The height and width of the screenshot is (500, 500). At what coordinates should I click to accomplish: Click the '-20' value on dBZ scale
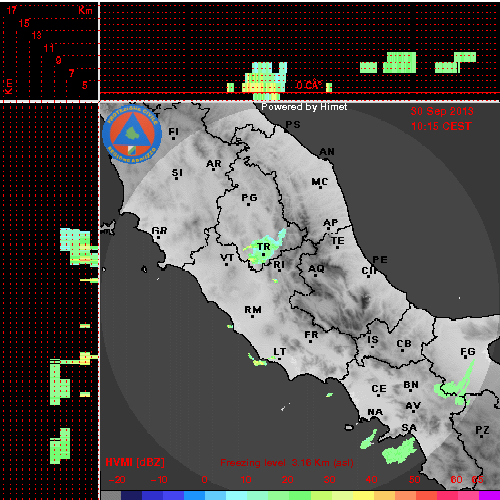point(117,480)
